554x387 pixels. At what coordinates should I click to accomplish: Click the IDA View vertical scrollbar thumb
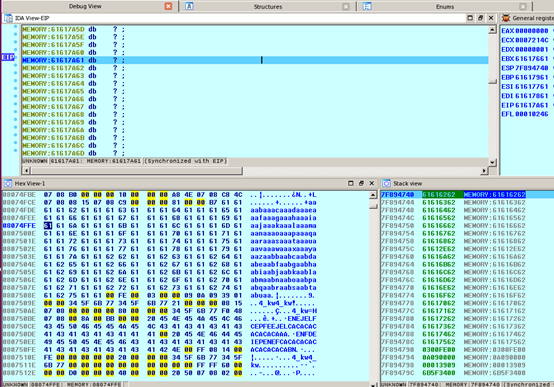coord(493,82)
